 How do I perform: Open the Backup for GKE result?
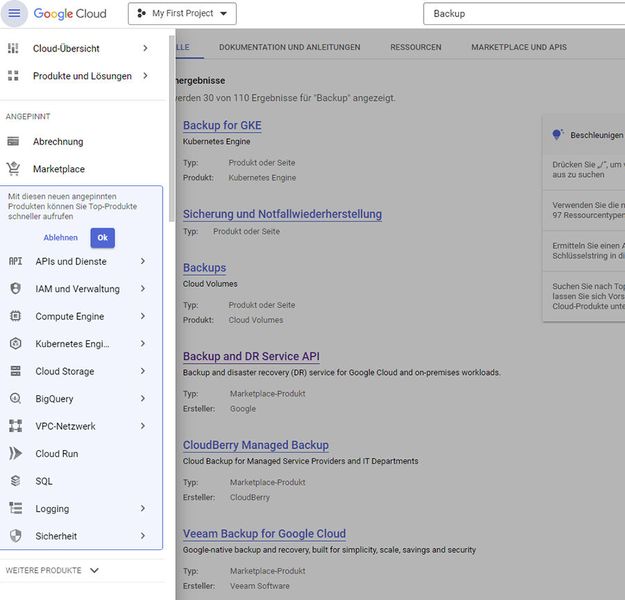tap(222, 125)
